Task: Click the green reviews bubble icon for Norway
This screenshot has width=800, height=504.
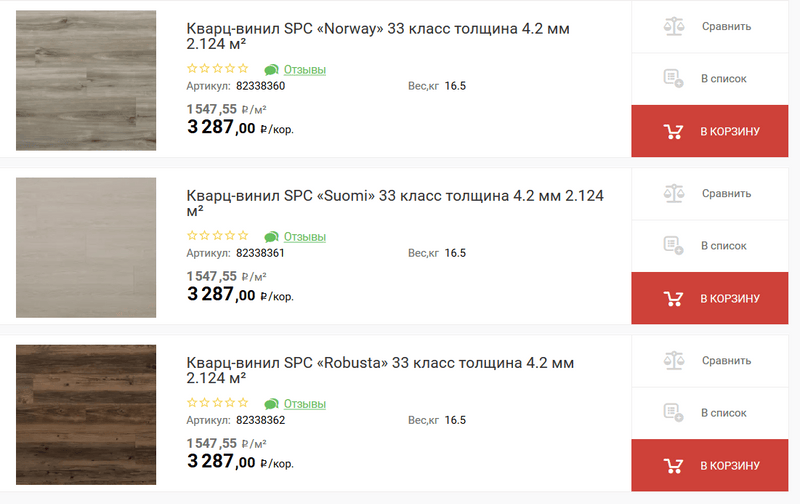Action: point(271,70)
